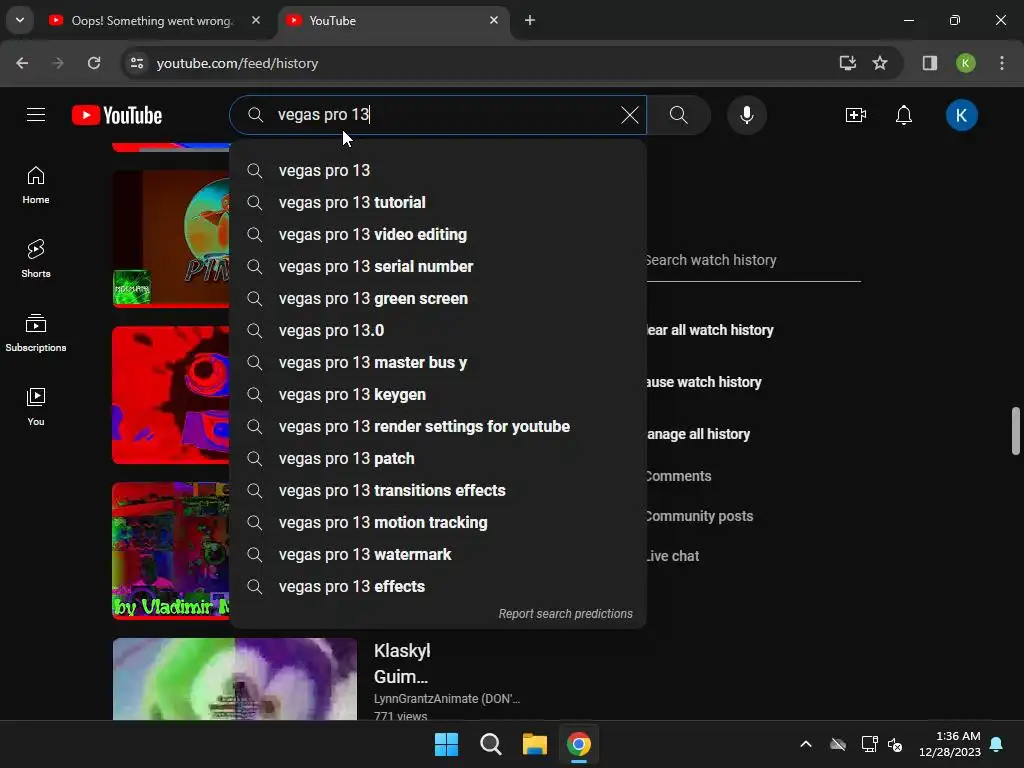Screen dimensions: 1024x768
Task: Select "vegas pro 13 effects" suggestion
Action: [x=438, y=586]
